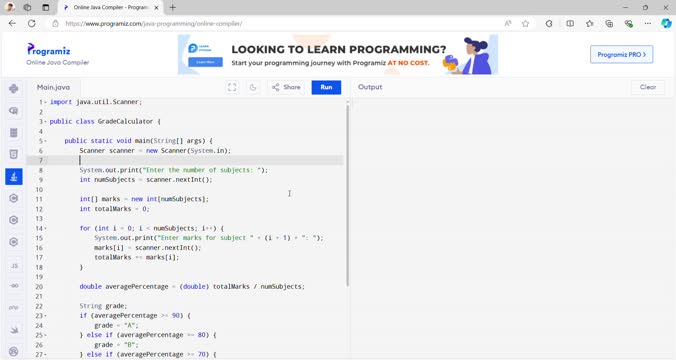This screenshot has height=360, width=676.
Task: Toggle fullscreen editor mode
Action: [x=232, y=88]
